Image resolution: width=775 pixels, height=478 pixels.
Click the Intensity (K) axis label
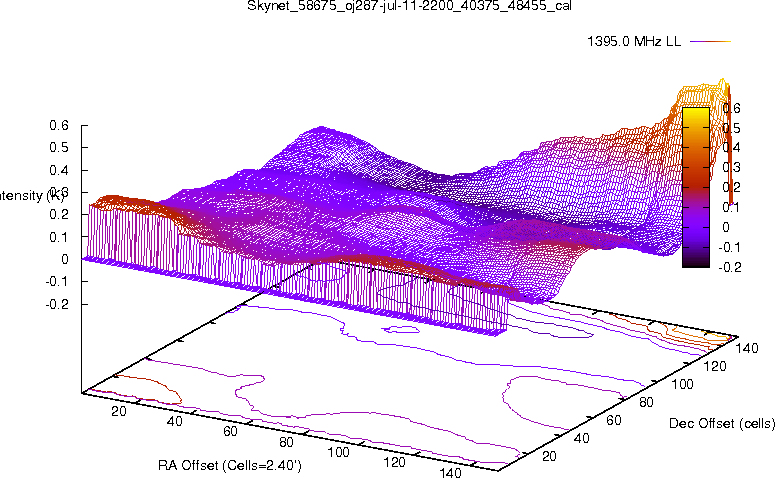pyautogui.click(x=32, y=195)
